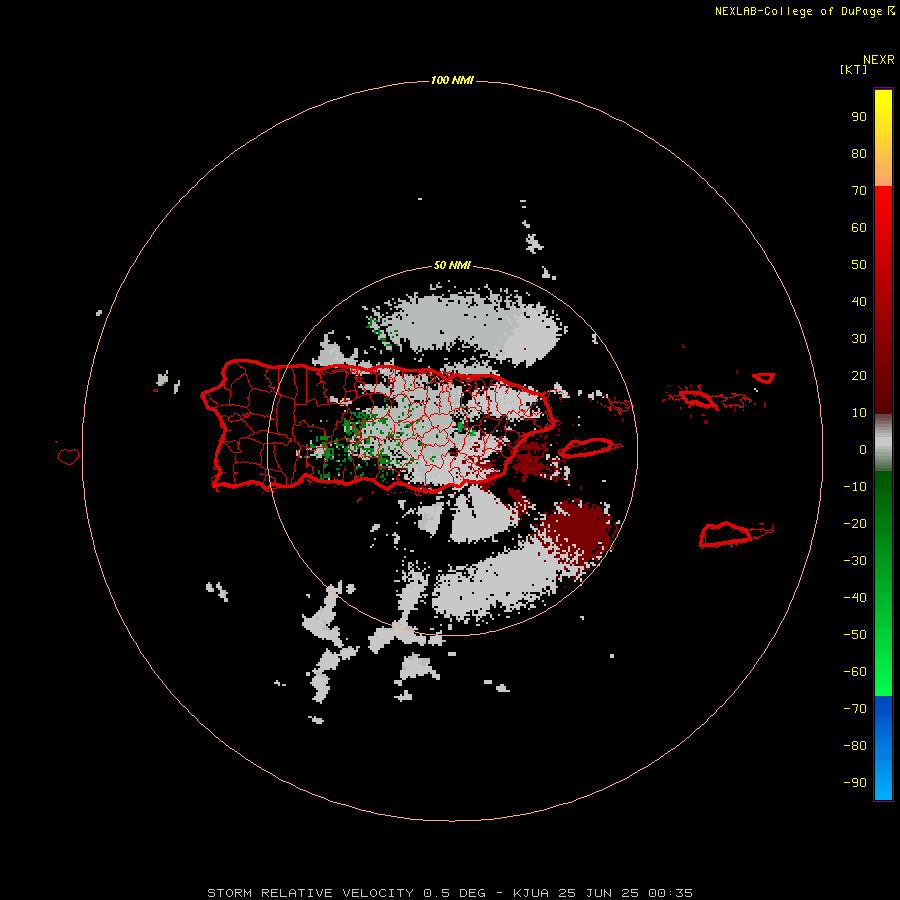Click the [KT] units label
900x900 pixels.
point(853,69)
